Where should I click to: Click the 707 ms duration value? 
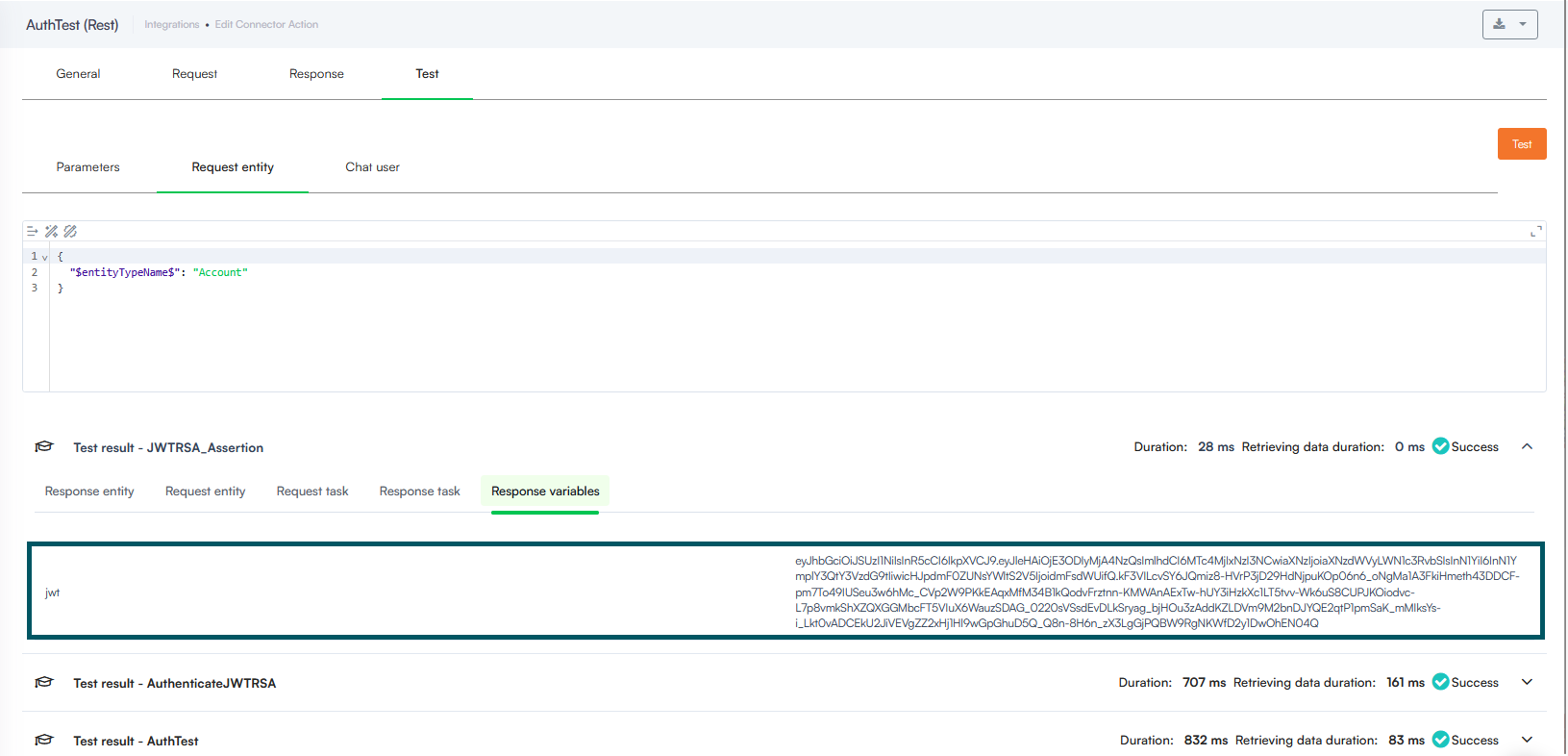(x=1205, y=683)
